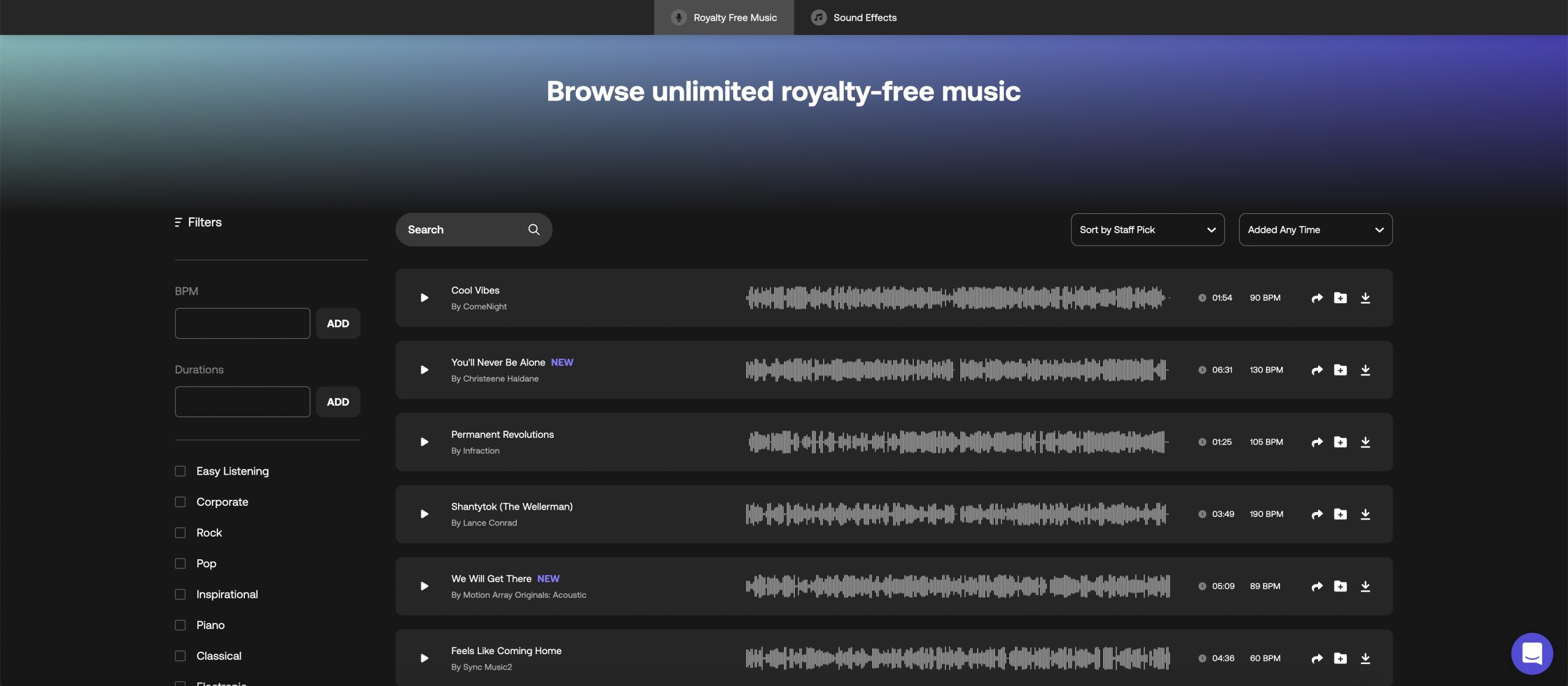
Task: Open Lance Conrad artist link
Action: (489, 523)
